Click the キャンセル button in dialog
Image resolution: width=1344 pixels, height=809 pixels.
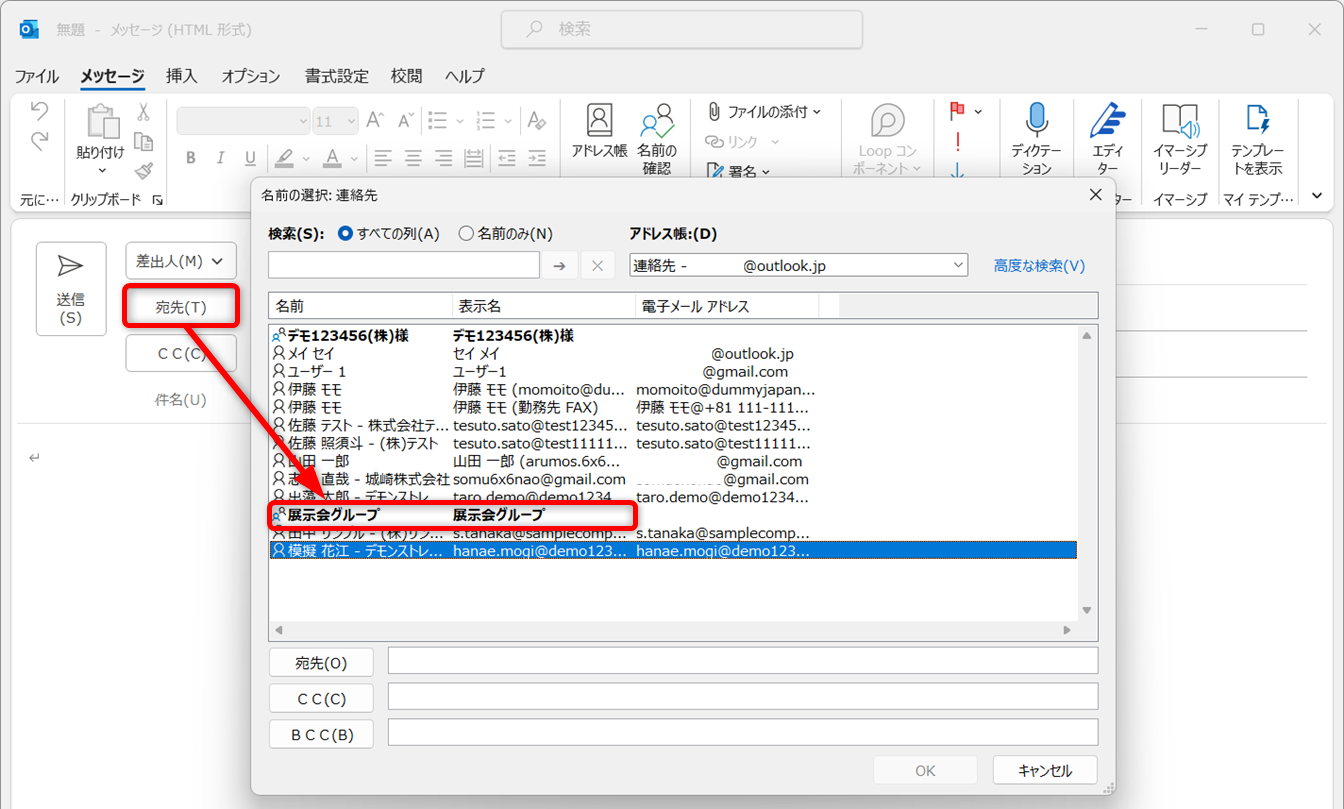pyautogui.click(x=1044, y=770)
